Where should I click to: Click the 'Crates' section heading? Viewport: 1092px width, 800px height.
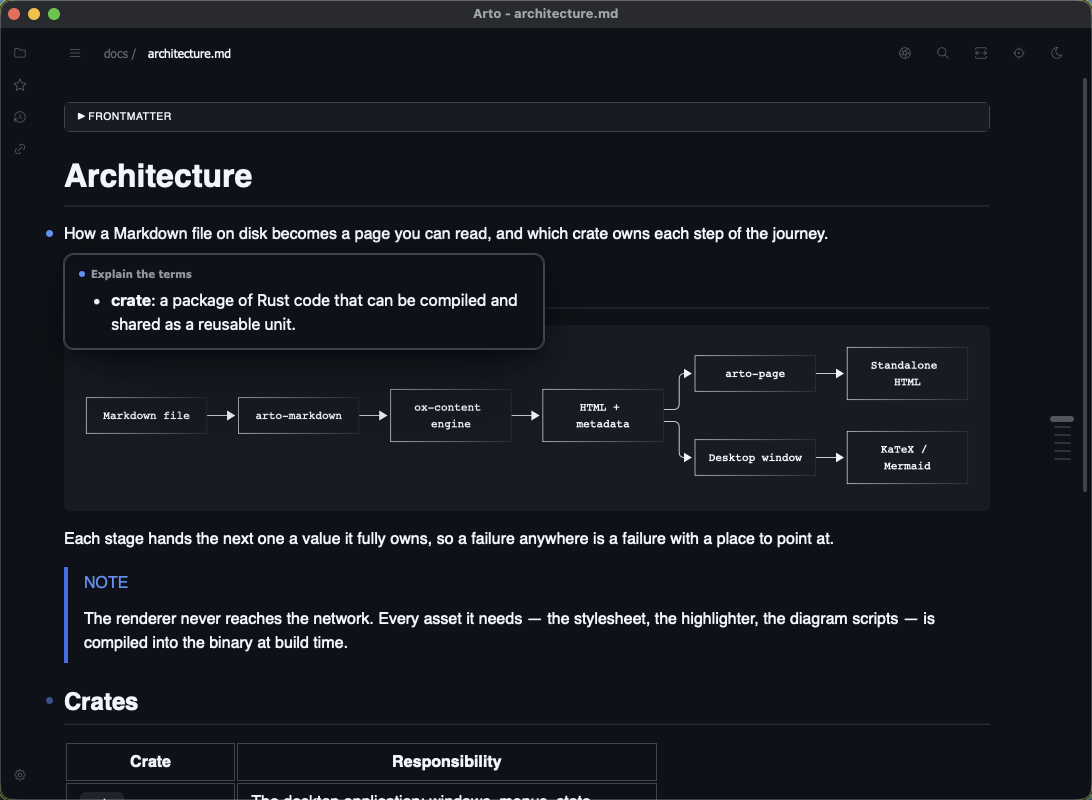tap(101, 701)
